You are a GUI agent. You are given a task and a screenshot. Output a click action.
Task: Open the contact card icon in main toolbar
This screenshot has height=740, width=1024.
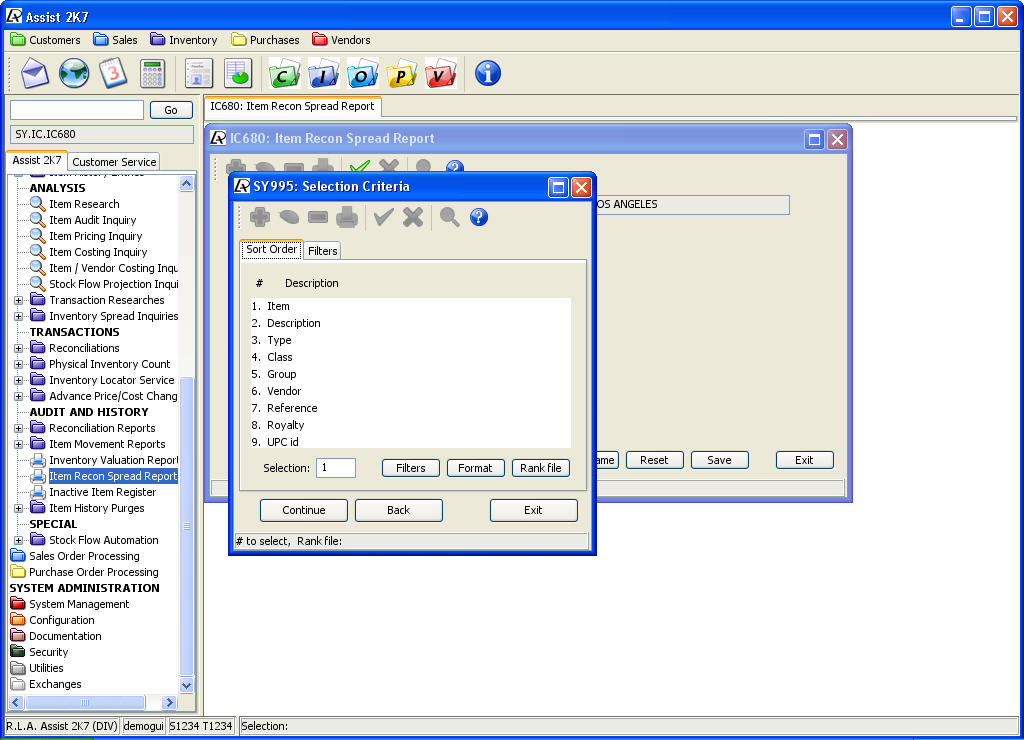click(x=199, y=73)
